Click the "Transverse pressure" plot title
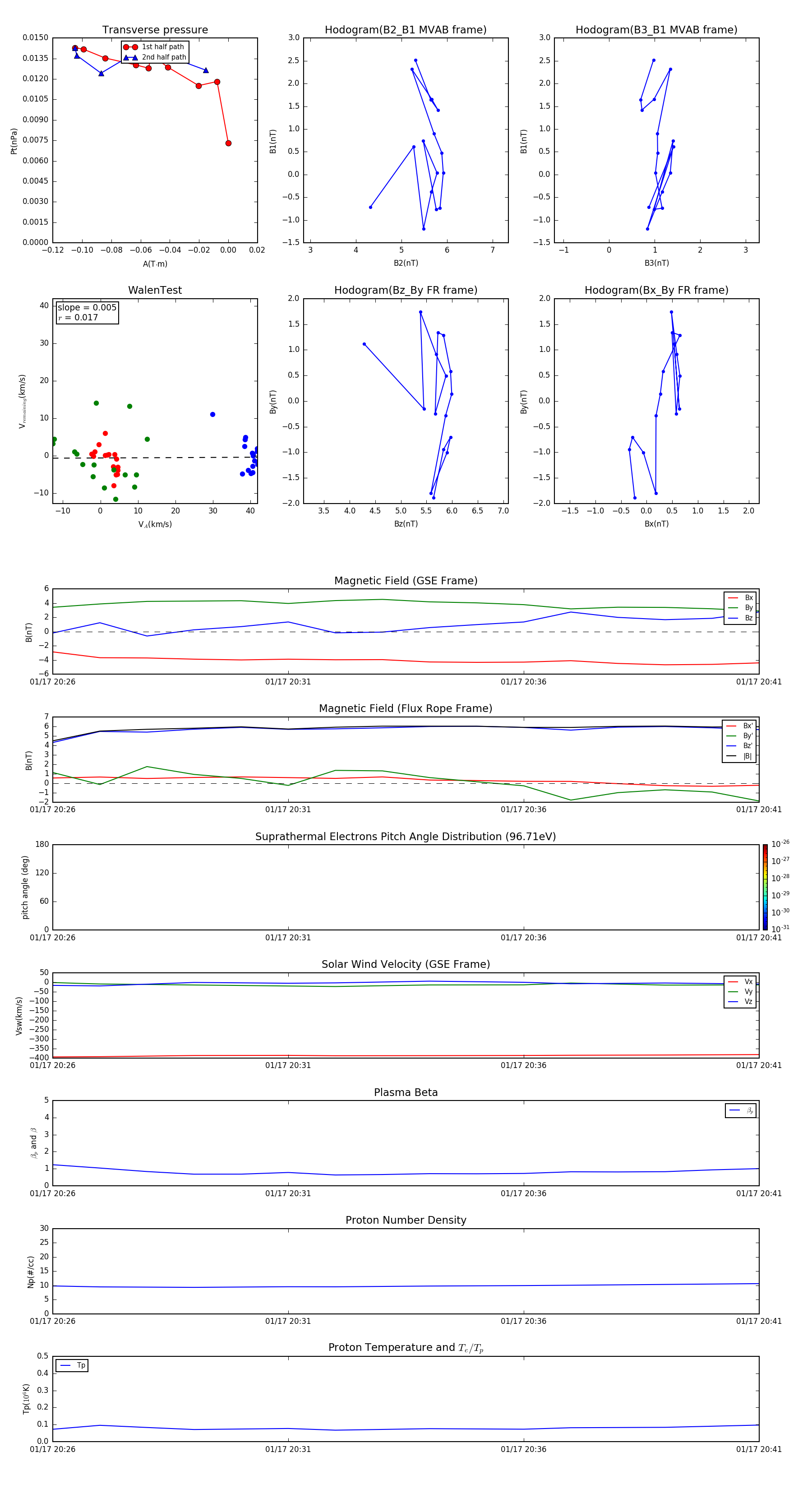Screen dimensions: 812x1489 [155, 30]
